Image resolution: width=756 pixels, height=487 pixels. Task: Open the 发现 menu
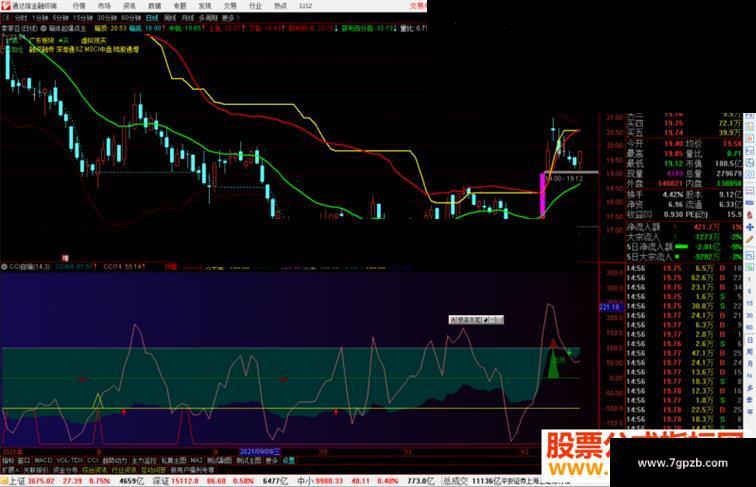click(205, 6)
